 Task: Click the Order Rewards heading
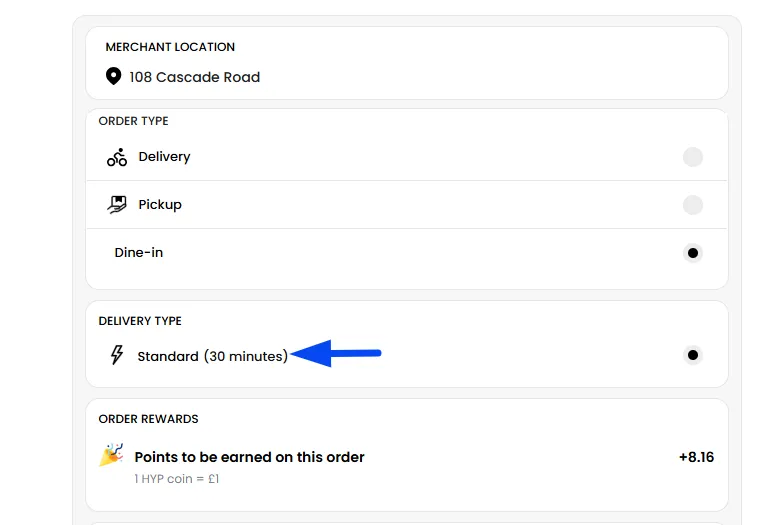[148, 419]
